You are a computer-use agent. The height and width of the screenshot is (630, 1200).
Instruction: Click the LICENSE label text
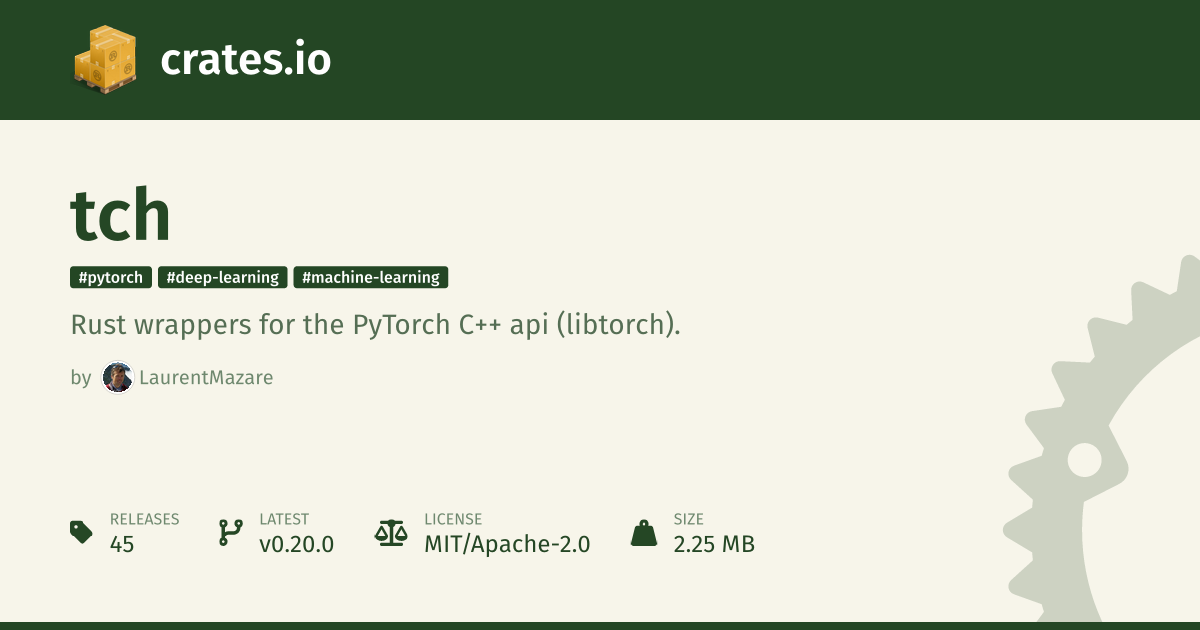click(x=453, y=519)
